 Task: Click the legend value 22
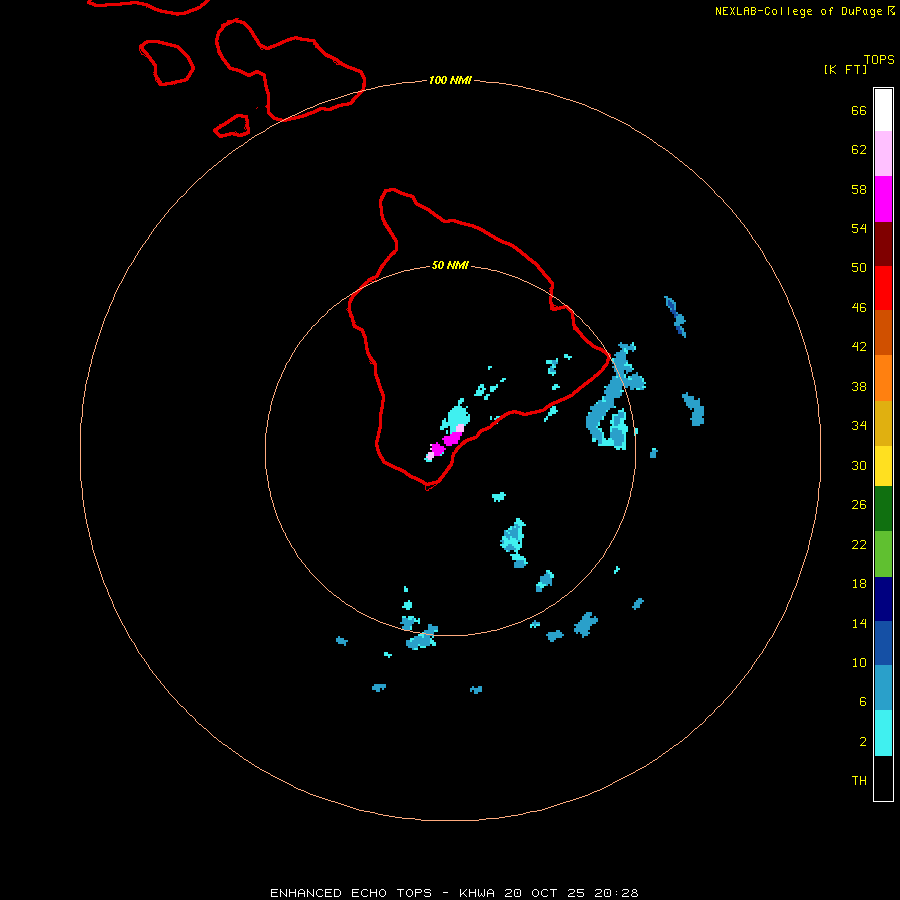(859, 544)
